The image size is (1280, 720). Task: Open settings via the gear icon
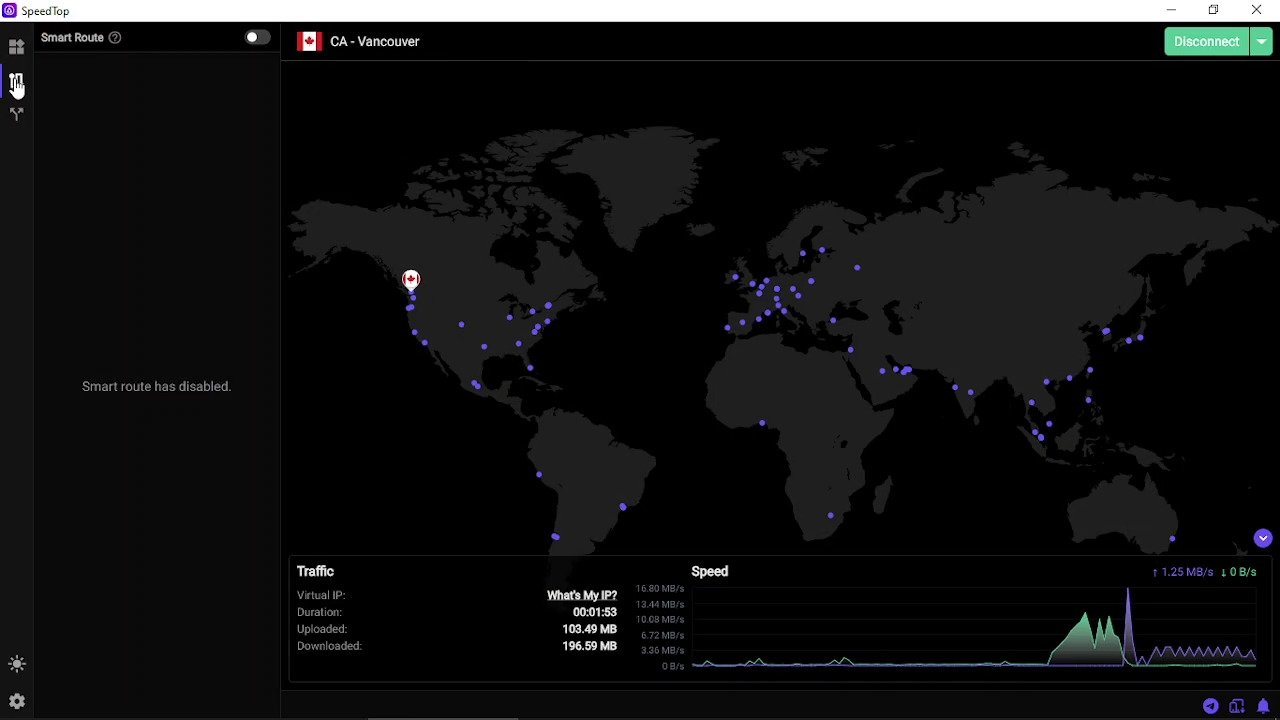pyautogui.click(x=16, y=702)
